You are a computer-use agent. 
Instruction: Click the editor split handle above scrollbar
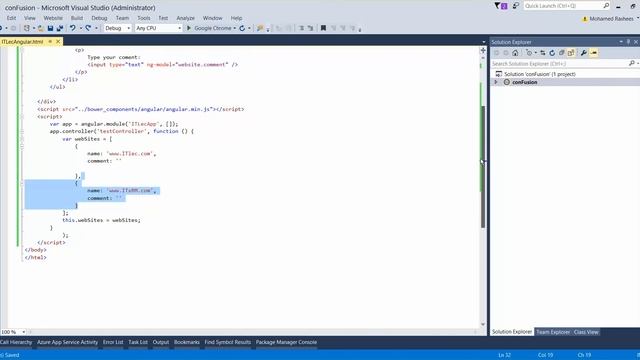pyautogui.click(x=483, y=50)
